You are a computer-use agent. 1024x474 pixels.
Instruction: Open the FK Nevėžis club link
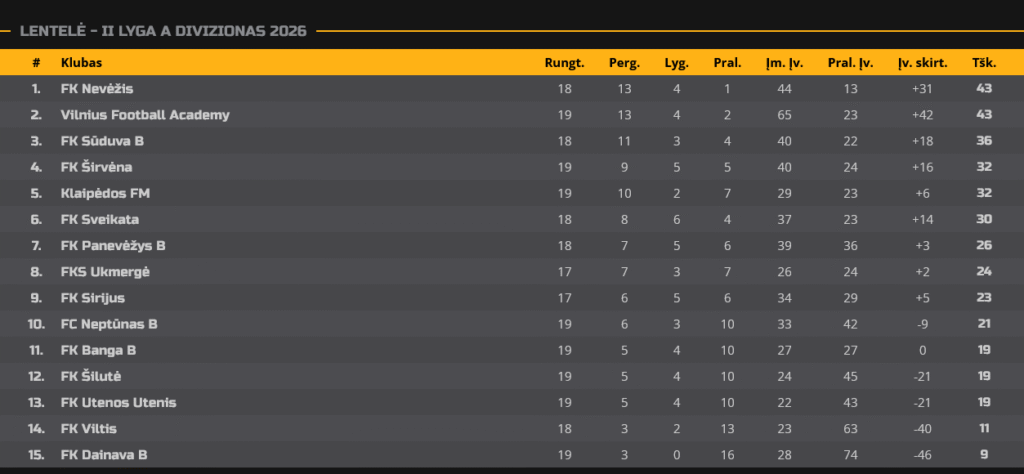[x=97, y=89]
